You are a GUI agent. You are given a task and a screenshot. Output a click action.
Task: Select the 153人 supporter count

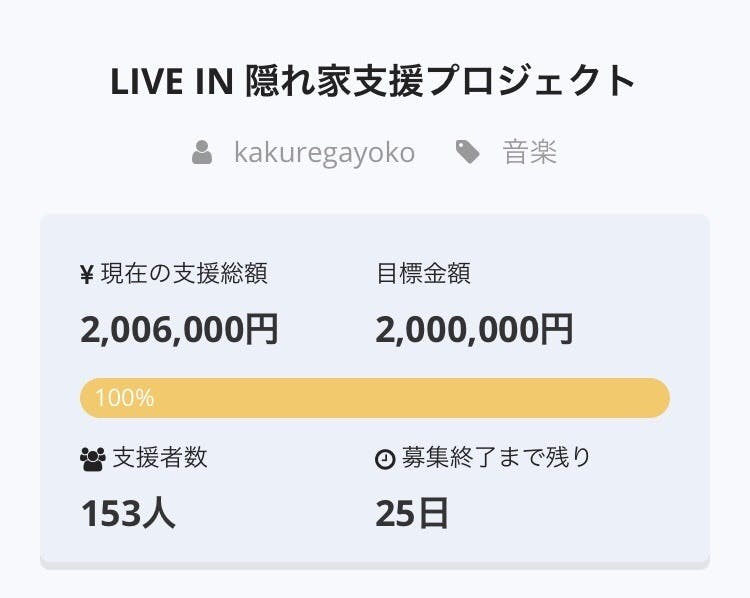click(x=128, y=513)
